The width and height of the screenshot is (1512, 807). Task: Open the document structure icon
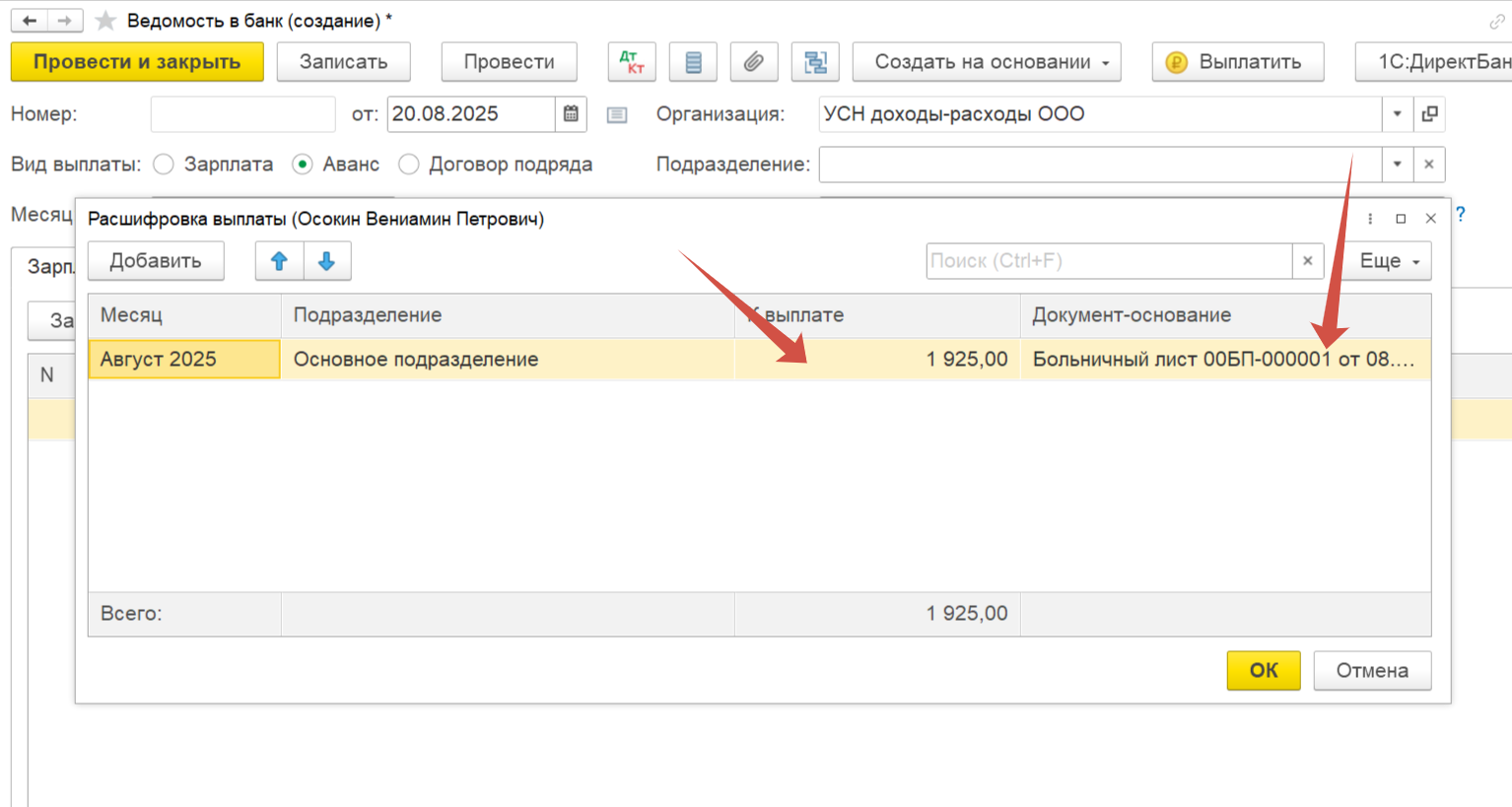[815, 62]
